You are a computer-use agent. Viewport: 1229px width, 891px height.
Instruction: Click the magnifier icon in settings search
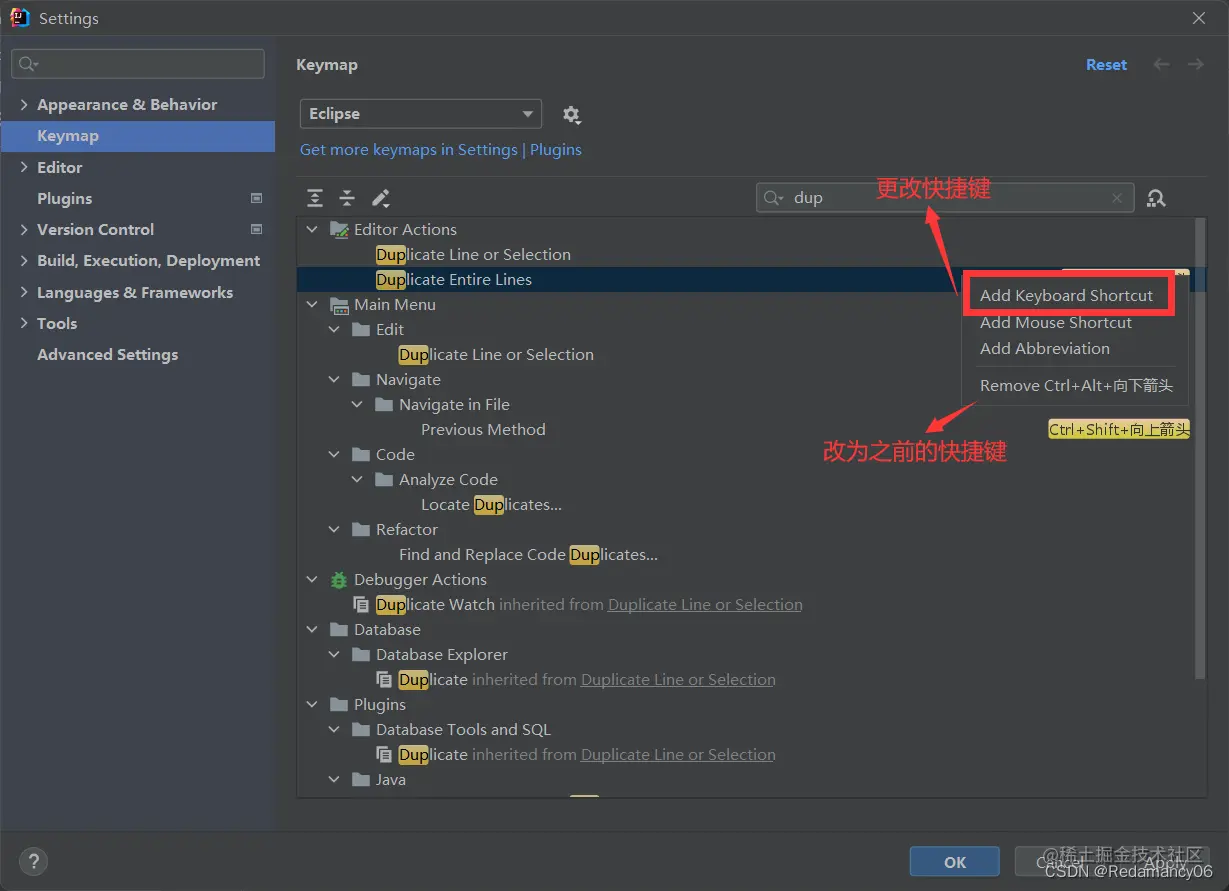pos(28,64)
